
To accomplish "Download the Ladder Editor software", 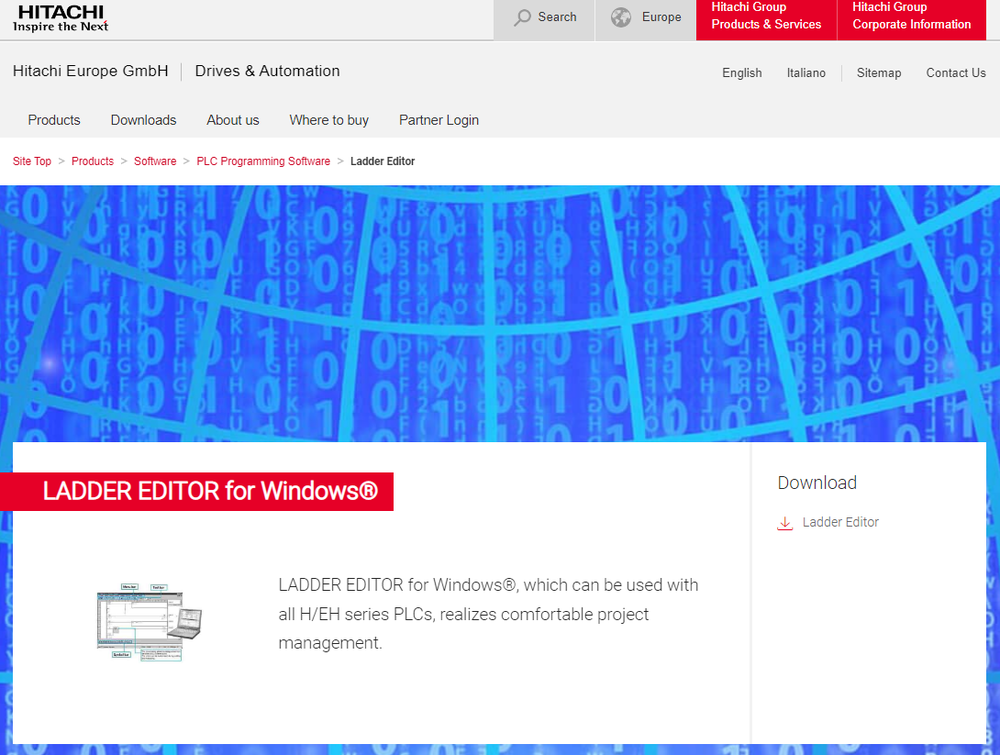I will [840, 522].
